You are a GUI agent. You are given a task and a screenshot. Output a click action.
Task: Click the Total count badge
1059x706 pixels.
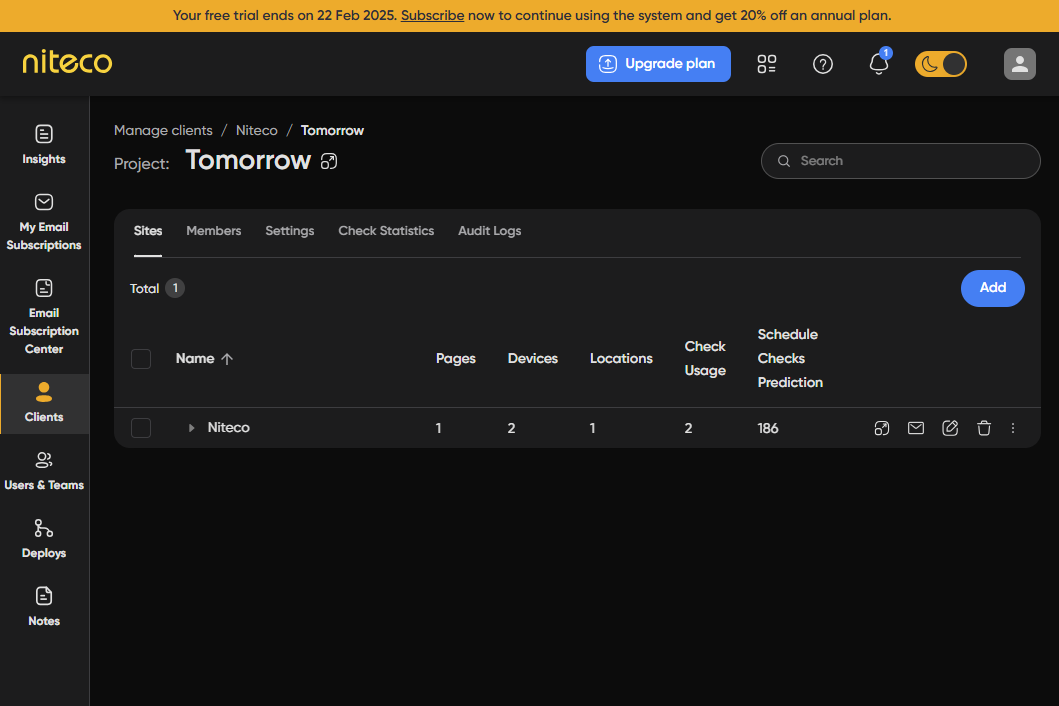pos(175,288)
